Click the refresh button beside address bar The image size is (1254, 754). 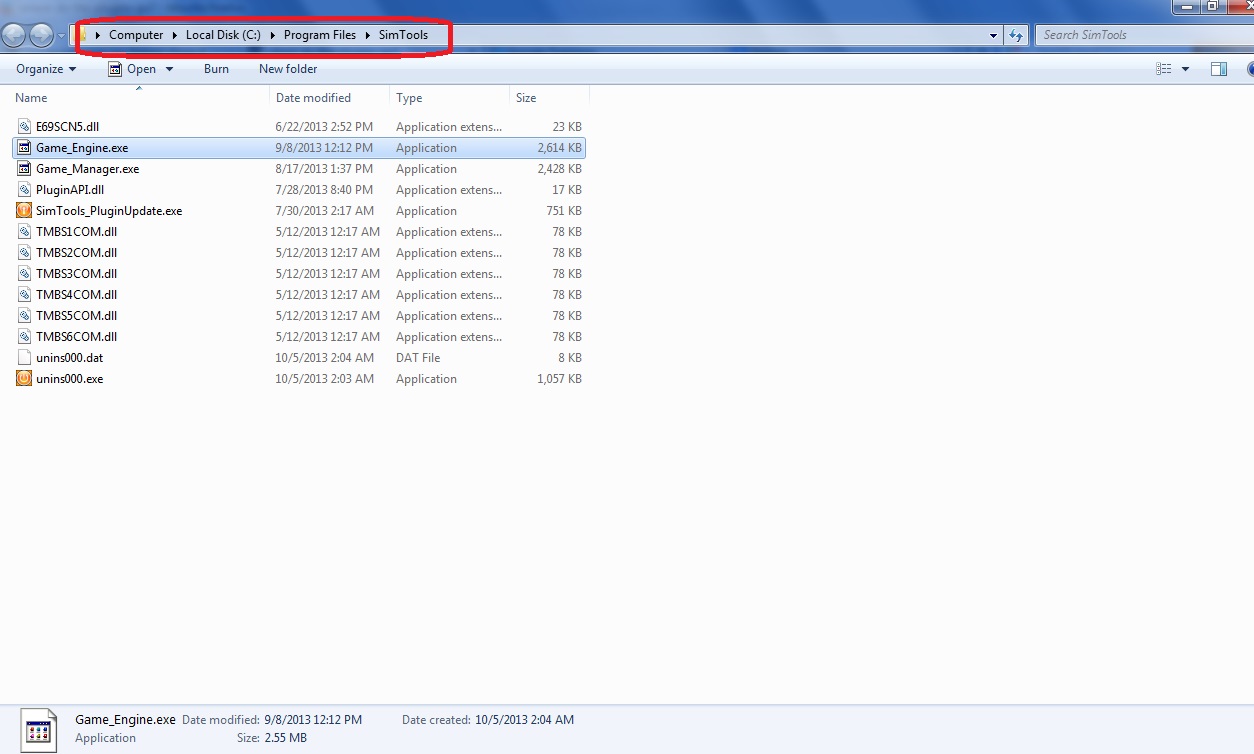[1017, 35]
